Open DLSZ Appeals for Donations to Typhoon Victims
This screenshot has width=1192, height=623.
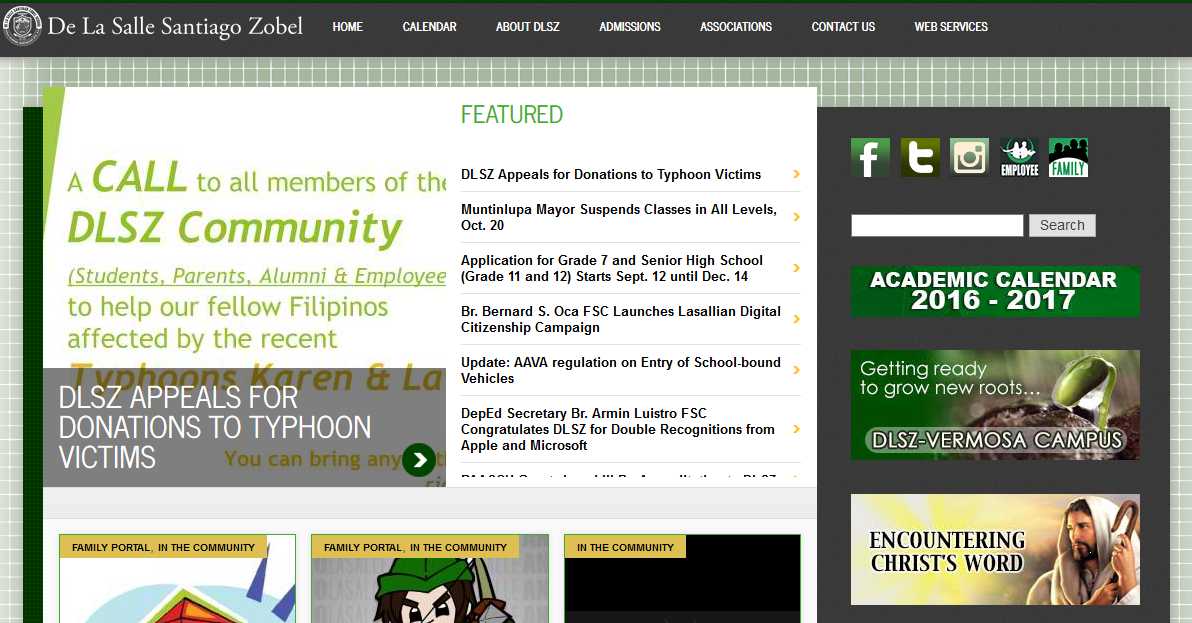click(610, 174)
